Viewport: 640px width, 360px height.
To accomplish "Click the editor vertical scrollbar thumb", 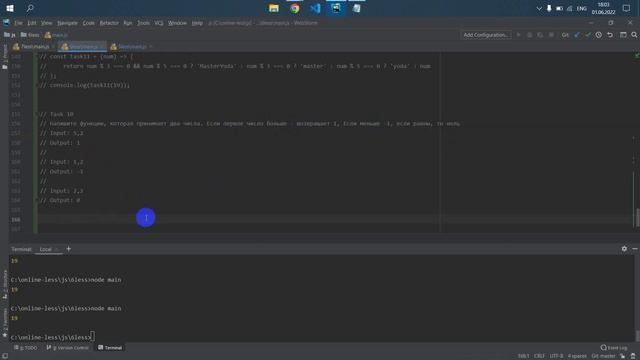I will click(x=637, y=218).
